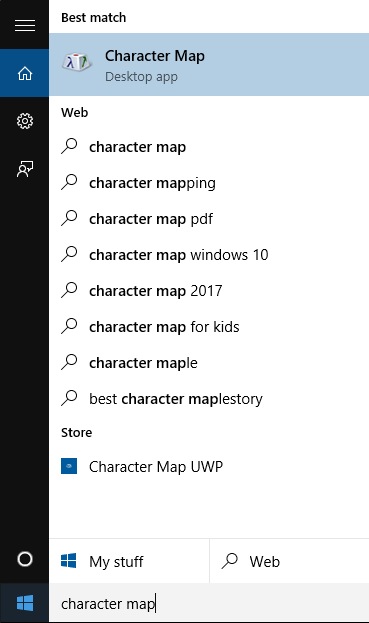
Task: Select "character mapping" web suggestion
Action: click(x=209, y=183)
